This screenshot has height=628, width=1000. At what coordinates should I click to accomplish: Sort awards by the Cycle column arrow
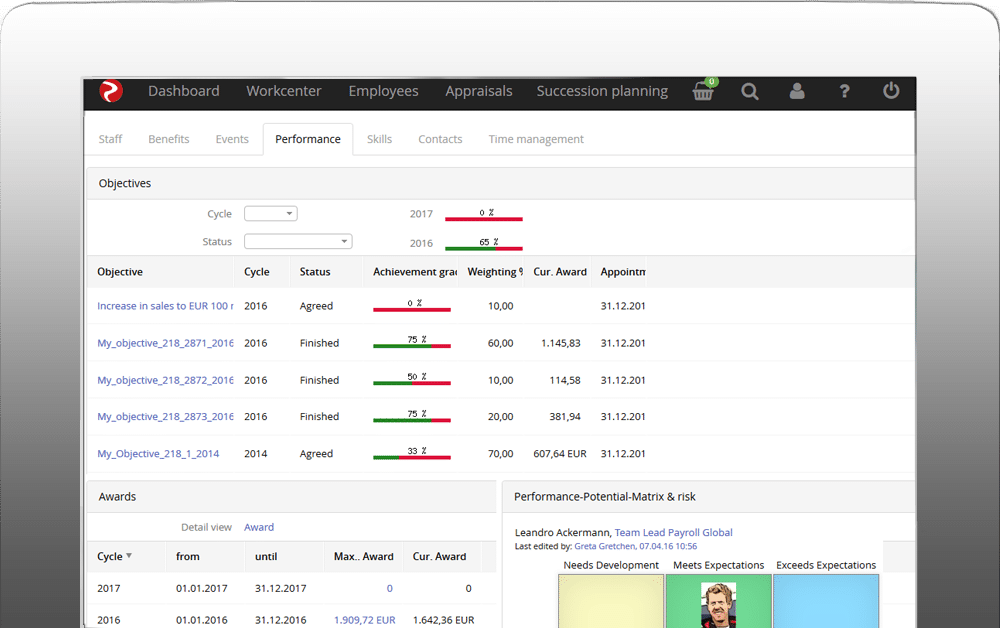[129, 556]
